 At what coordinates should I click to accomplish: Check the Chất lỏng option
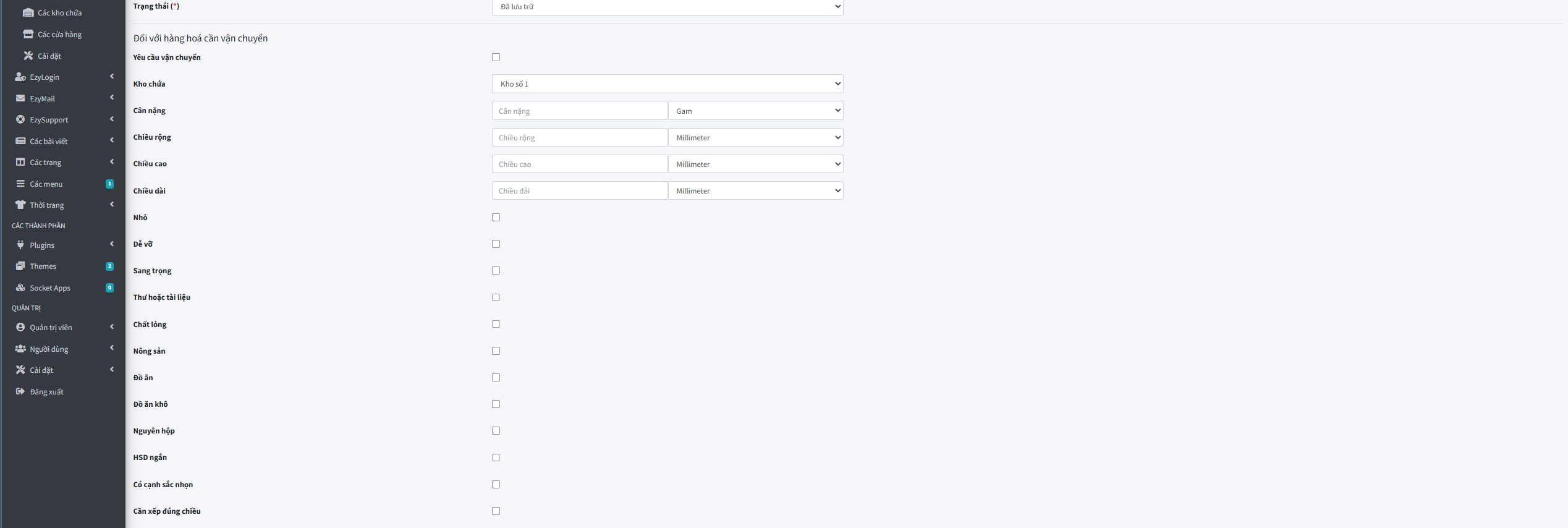point(496,324)
